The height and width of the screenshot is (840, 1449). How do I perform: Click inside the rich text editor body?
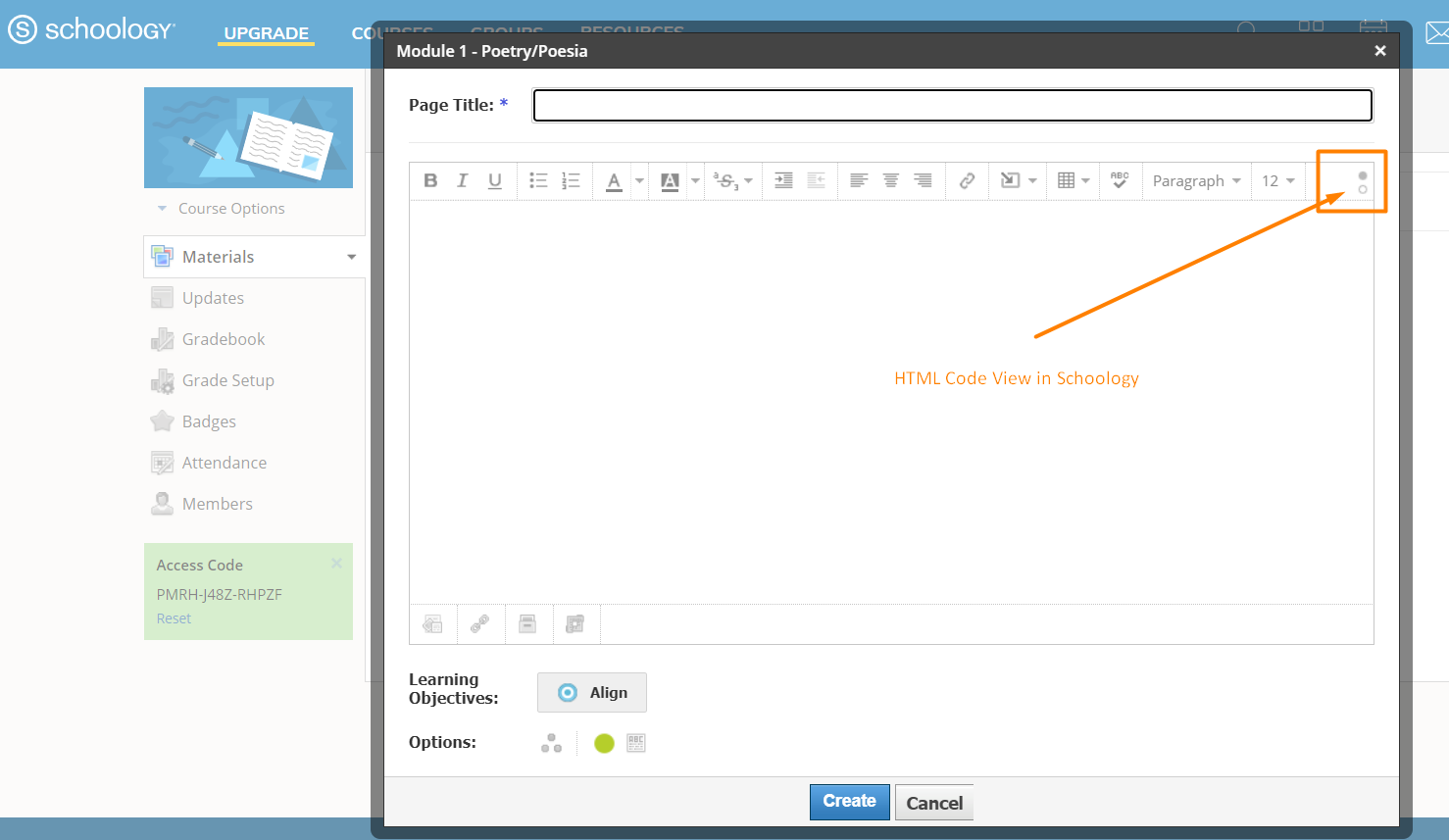[x=891, y=402]
